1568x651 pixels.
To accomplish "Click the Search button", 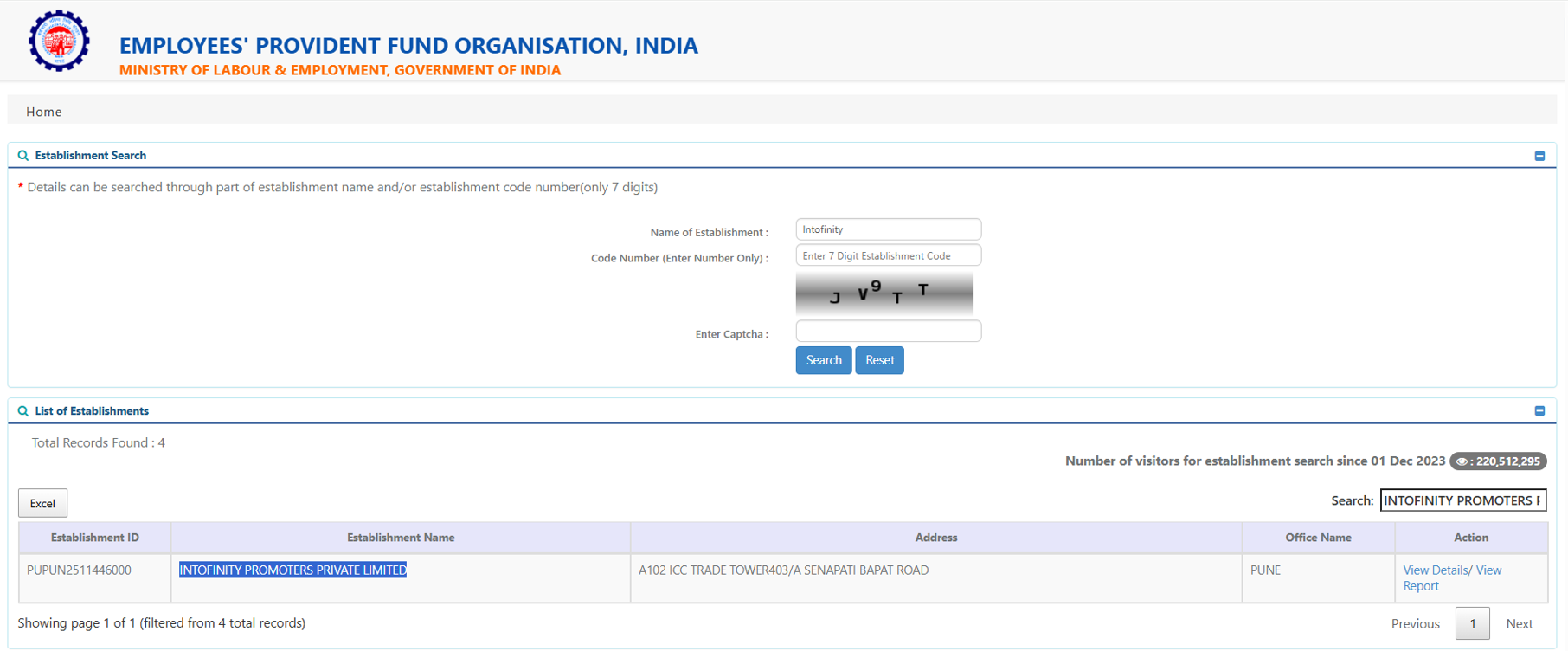I will click(823, 360).
